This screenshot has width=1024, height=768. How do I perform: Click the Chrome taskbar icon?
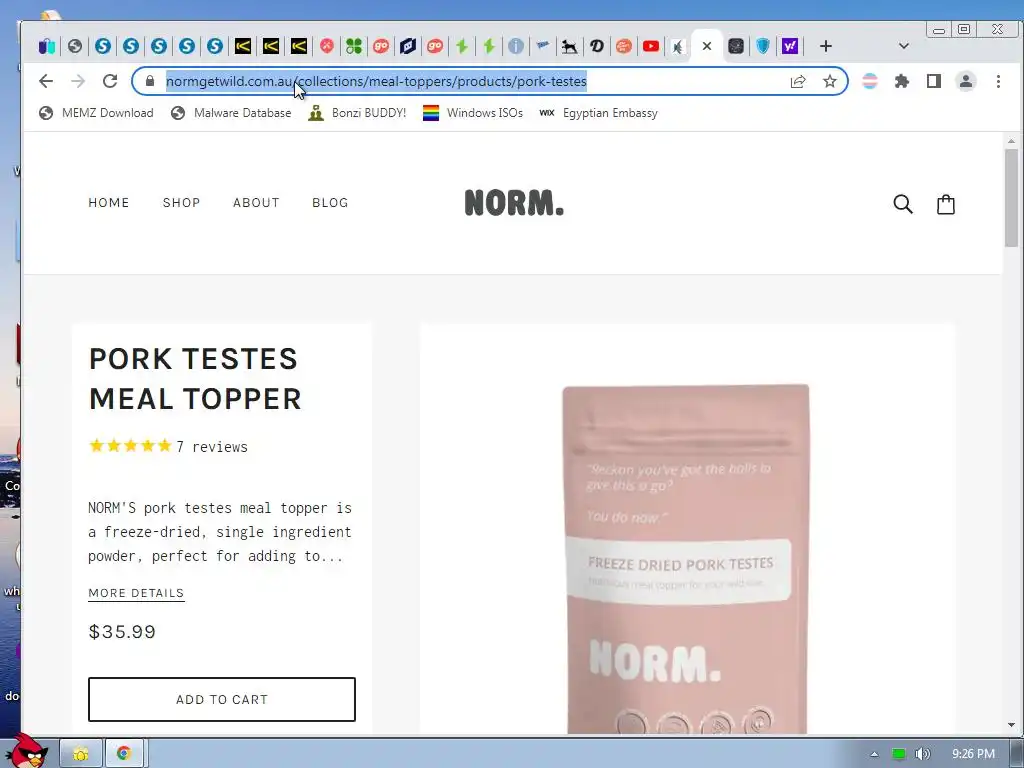click(124, 754)
